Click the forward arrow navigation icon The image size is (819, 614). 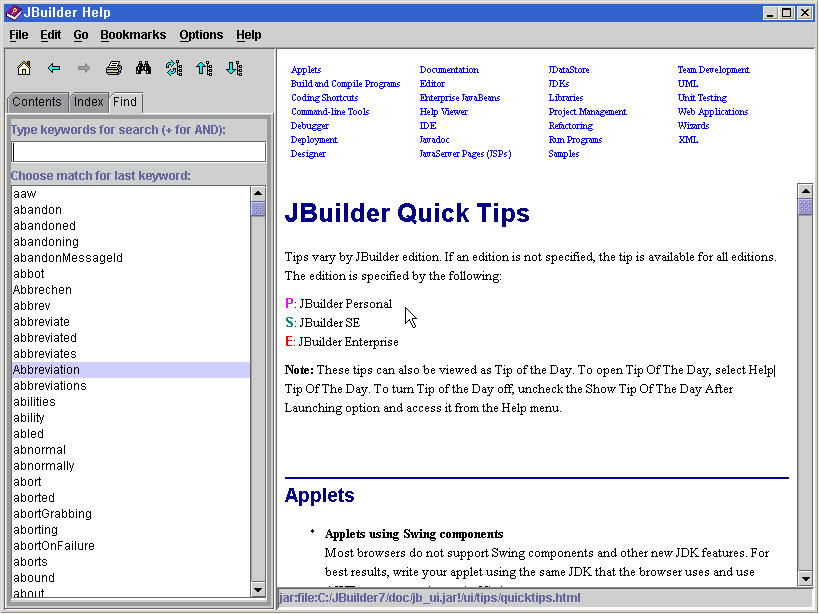click(84, 68)
